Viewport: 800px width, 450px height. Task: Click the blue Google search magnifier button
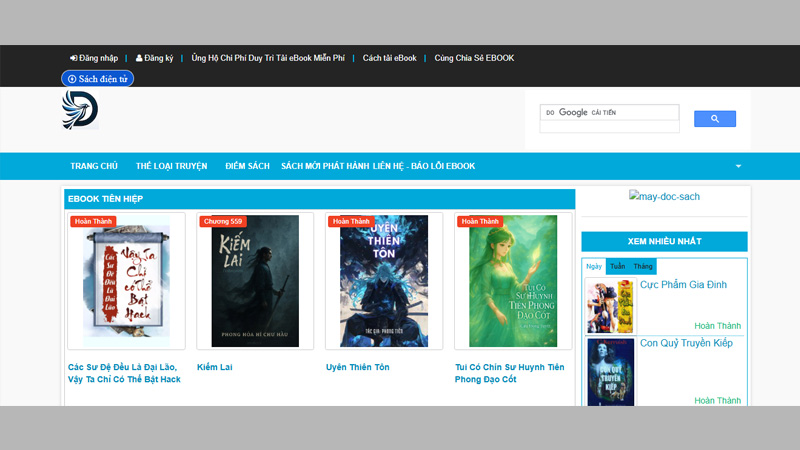[x=714, y=119]
